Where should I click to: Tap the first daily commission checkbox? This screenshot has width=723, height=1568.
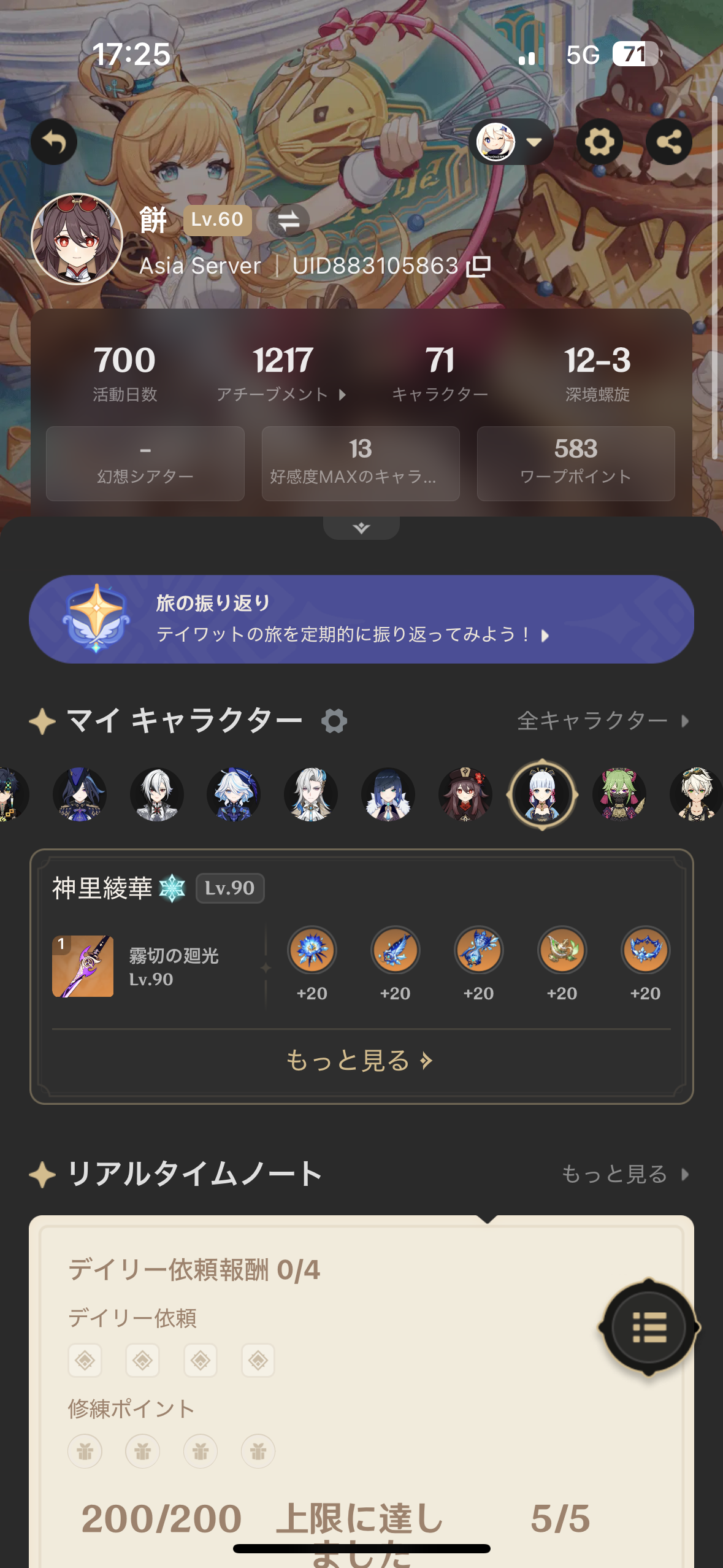coord(85,1361)
